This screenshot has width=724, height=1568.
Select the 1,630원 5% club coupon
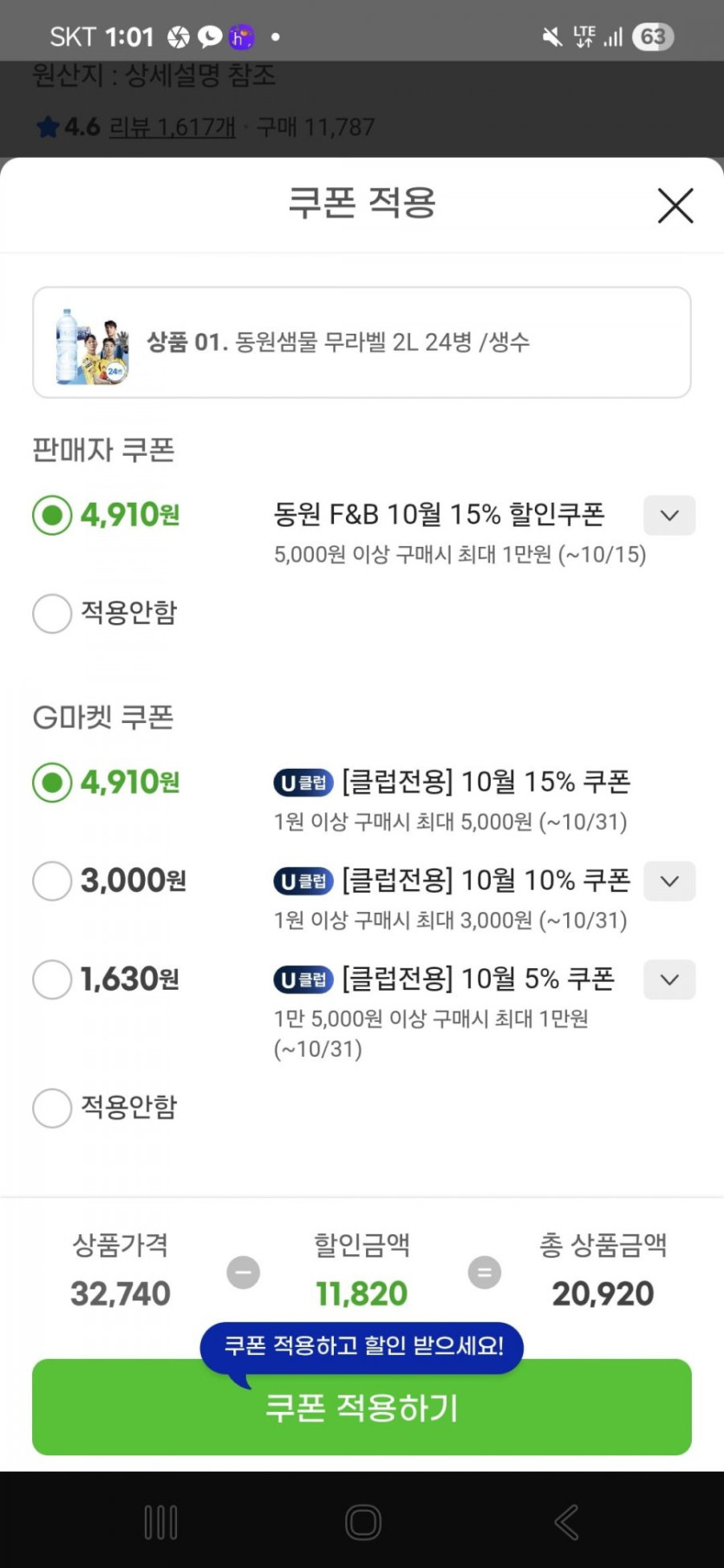tap(52, 980)
